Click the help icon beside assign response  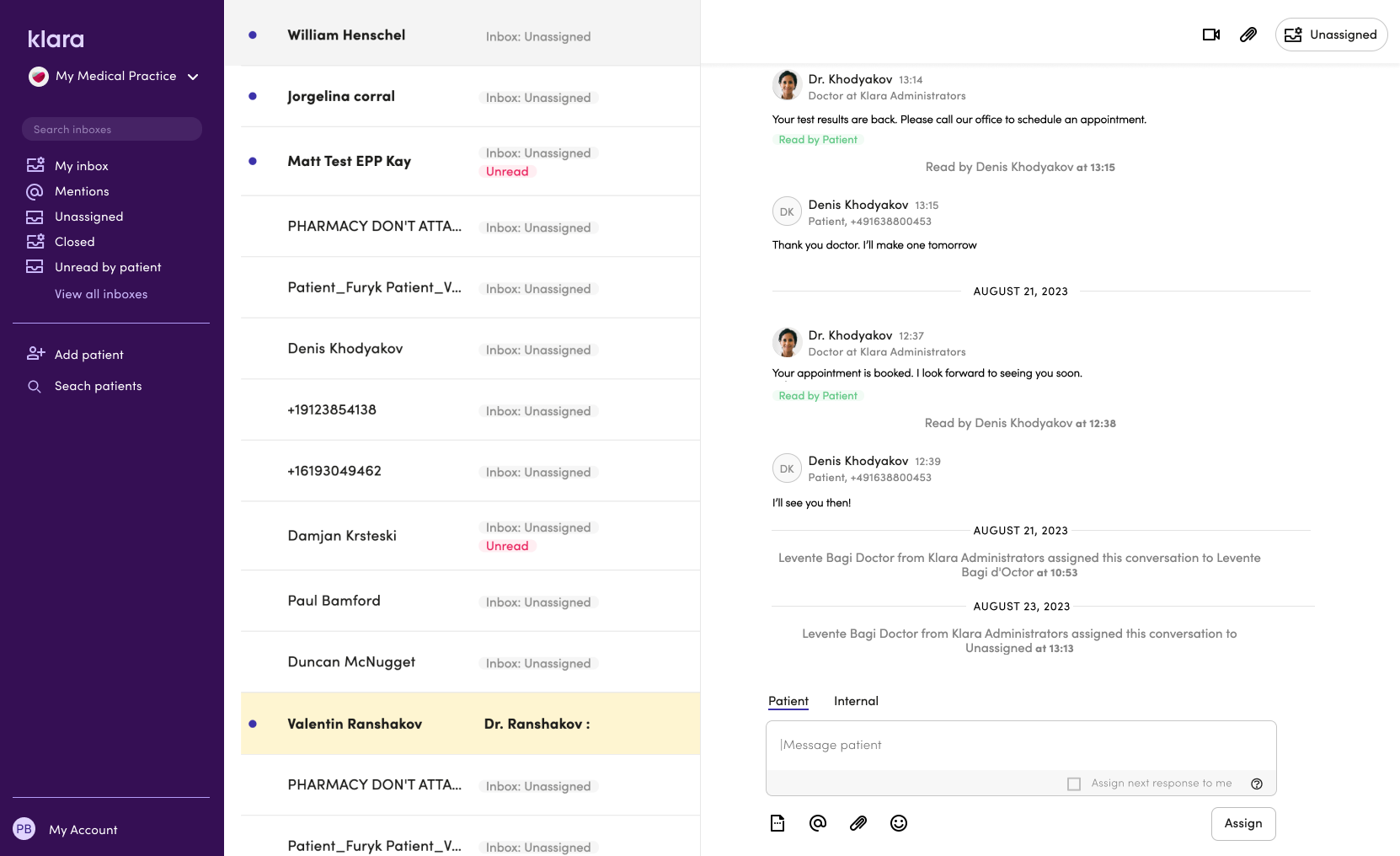point(1256,784)
